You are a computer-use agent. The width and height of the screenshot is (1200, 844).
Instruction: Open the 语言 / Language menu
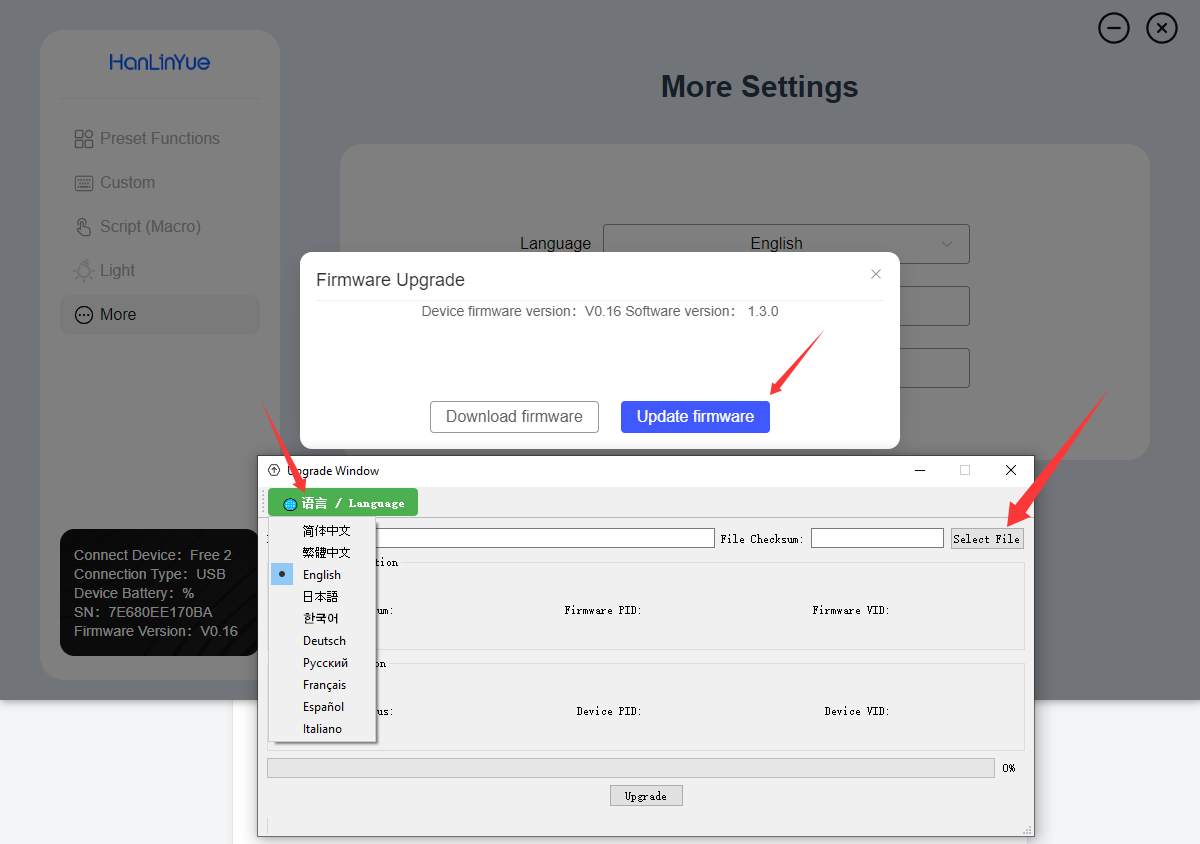click(342, 502)
